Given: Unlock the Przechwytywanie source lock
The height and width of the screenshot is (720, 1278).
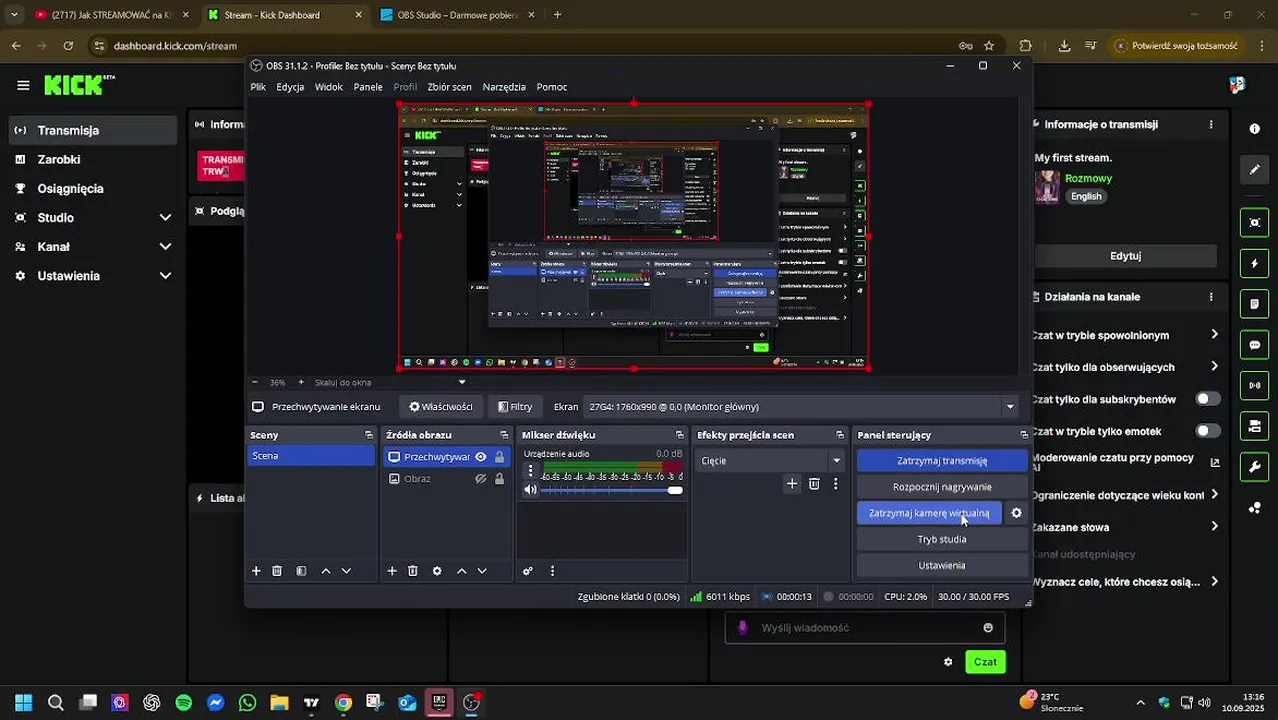Looking at the screenshot, I should click(500, 457).
